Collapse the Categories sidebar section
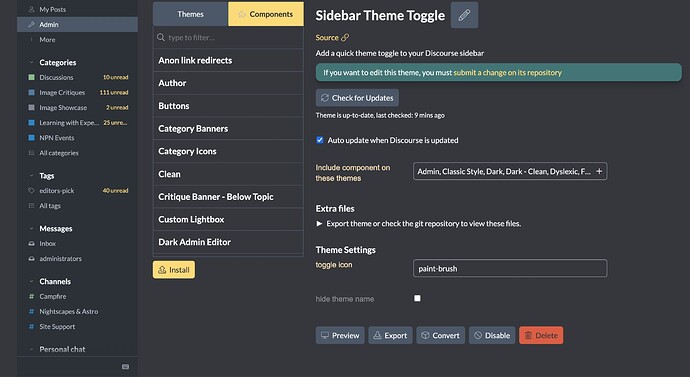This screenshot has width=690, height=377. click(x=31, y=62)
